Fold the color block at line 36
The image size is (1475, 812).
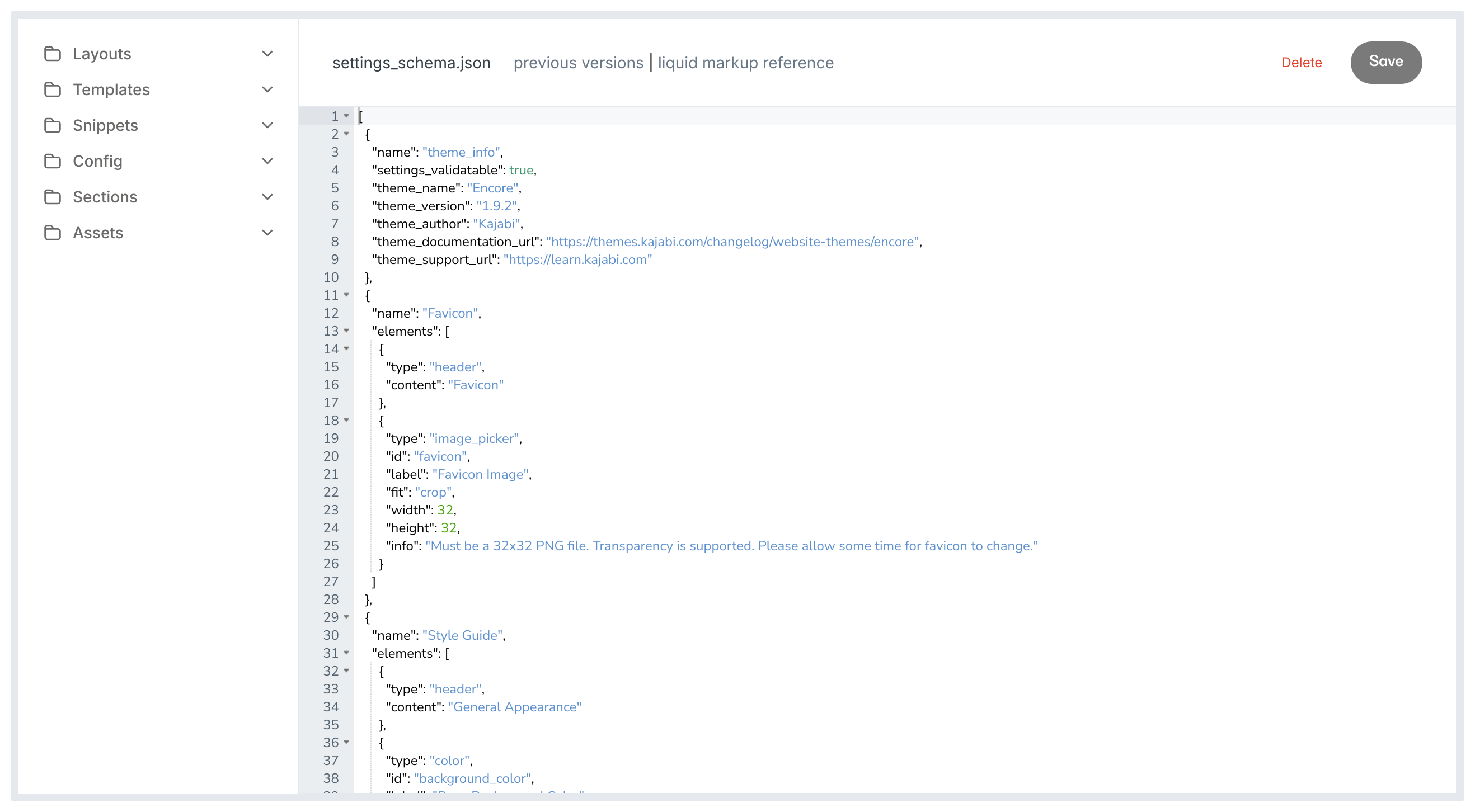[346, 742]
